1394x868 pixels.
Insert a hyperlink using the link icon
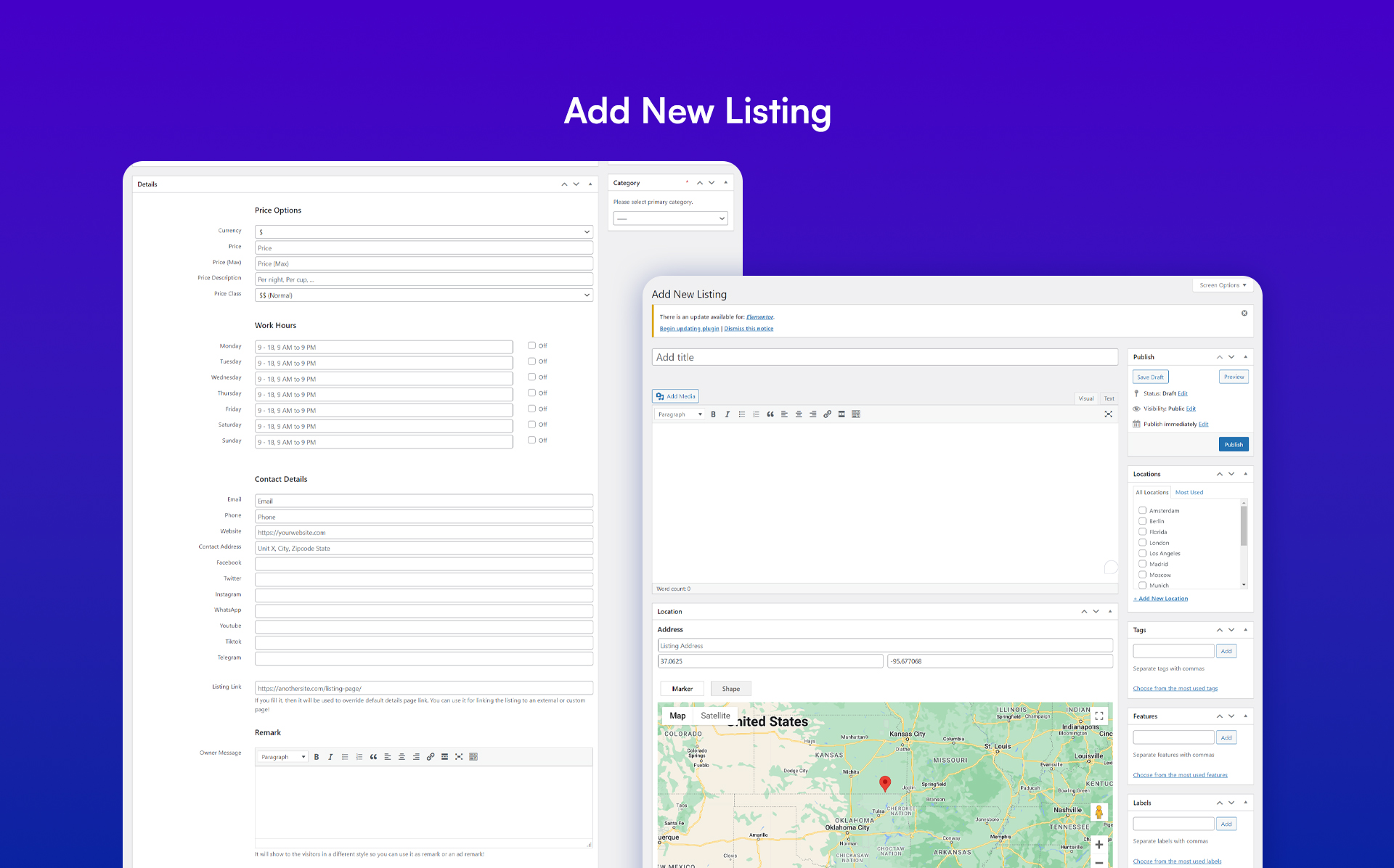click(x=827, y=414)
